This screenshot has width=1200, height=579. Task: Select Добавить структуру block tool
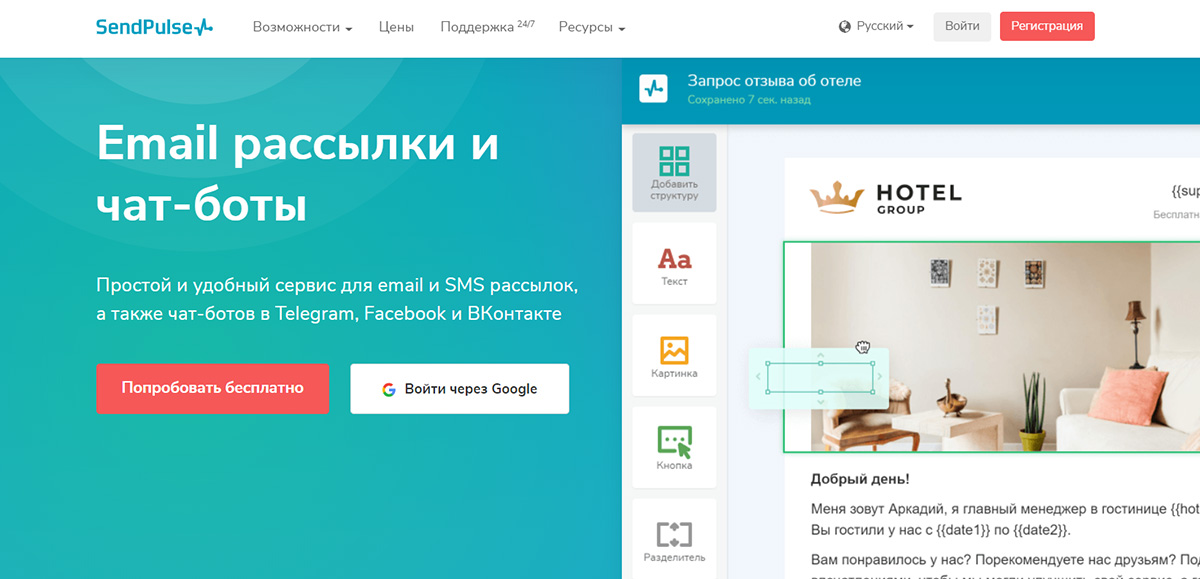pos(674,172)
